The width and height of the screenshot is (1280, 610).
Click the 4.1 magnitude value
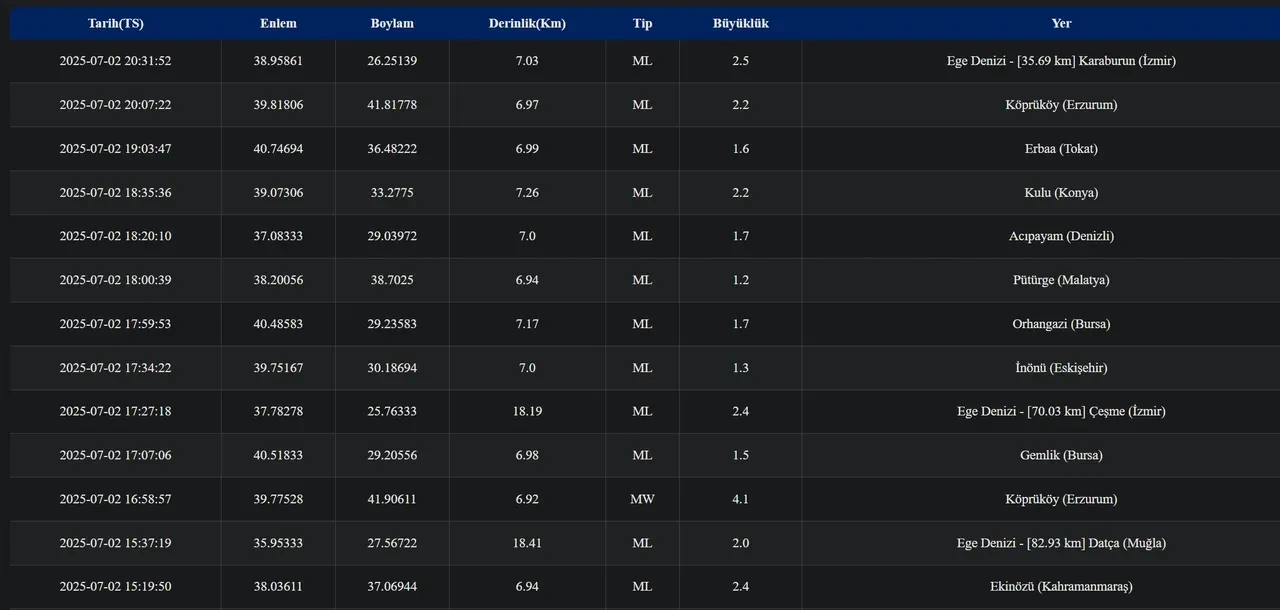[740, 499]
